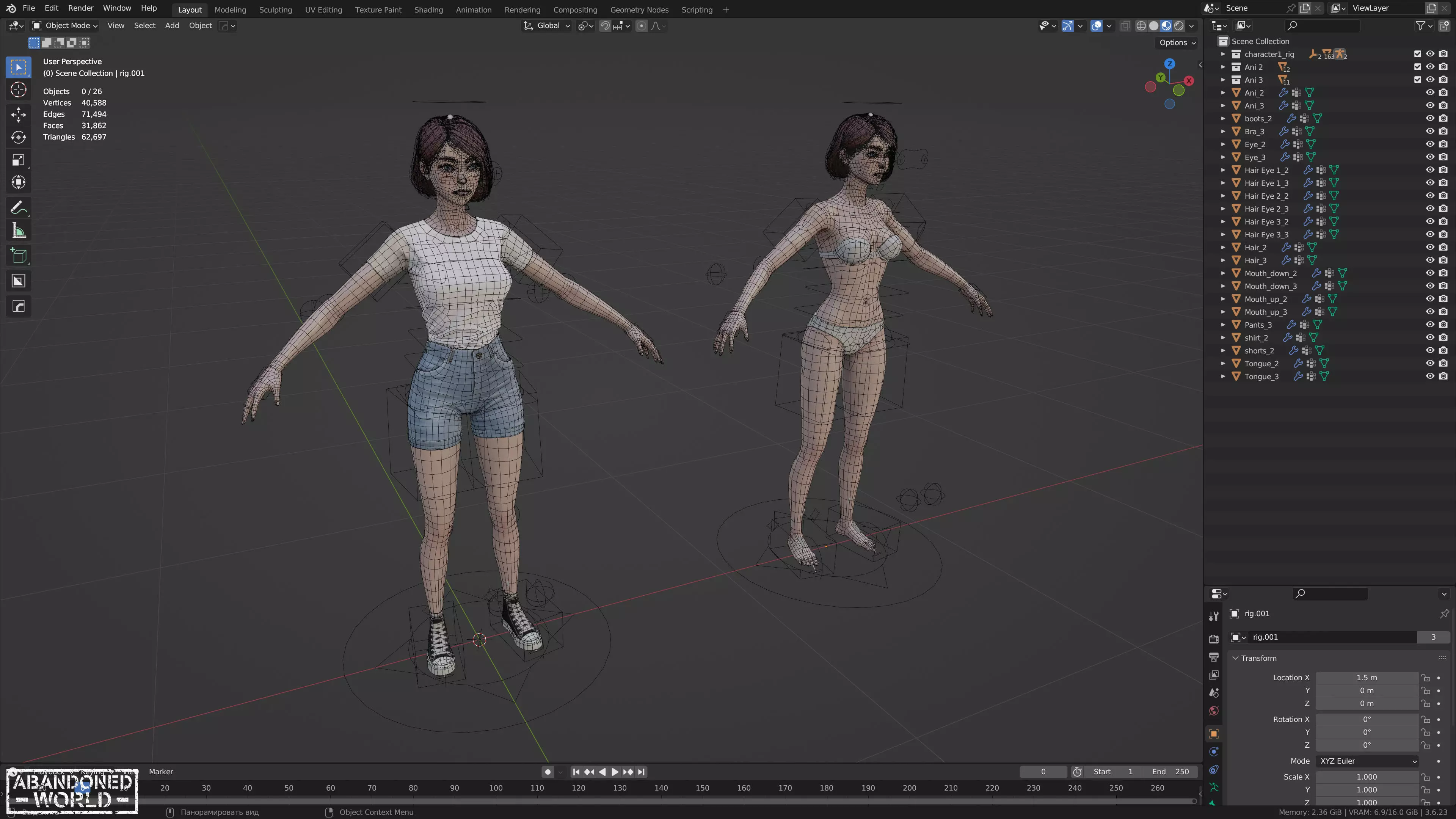Pin the rig.001 properties panel
Screen dimensions: 1456x819
(1444, 614)
